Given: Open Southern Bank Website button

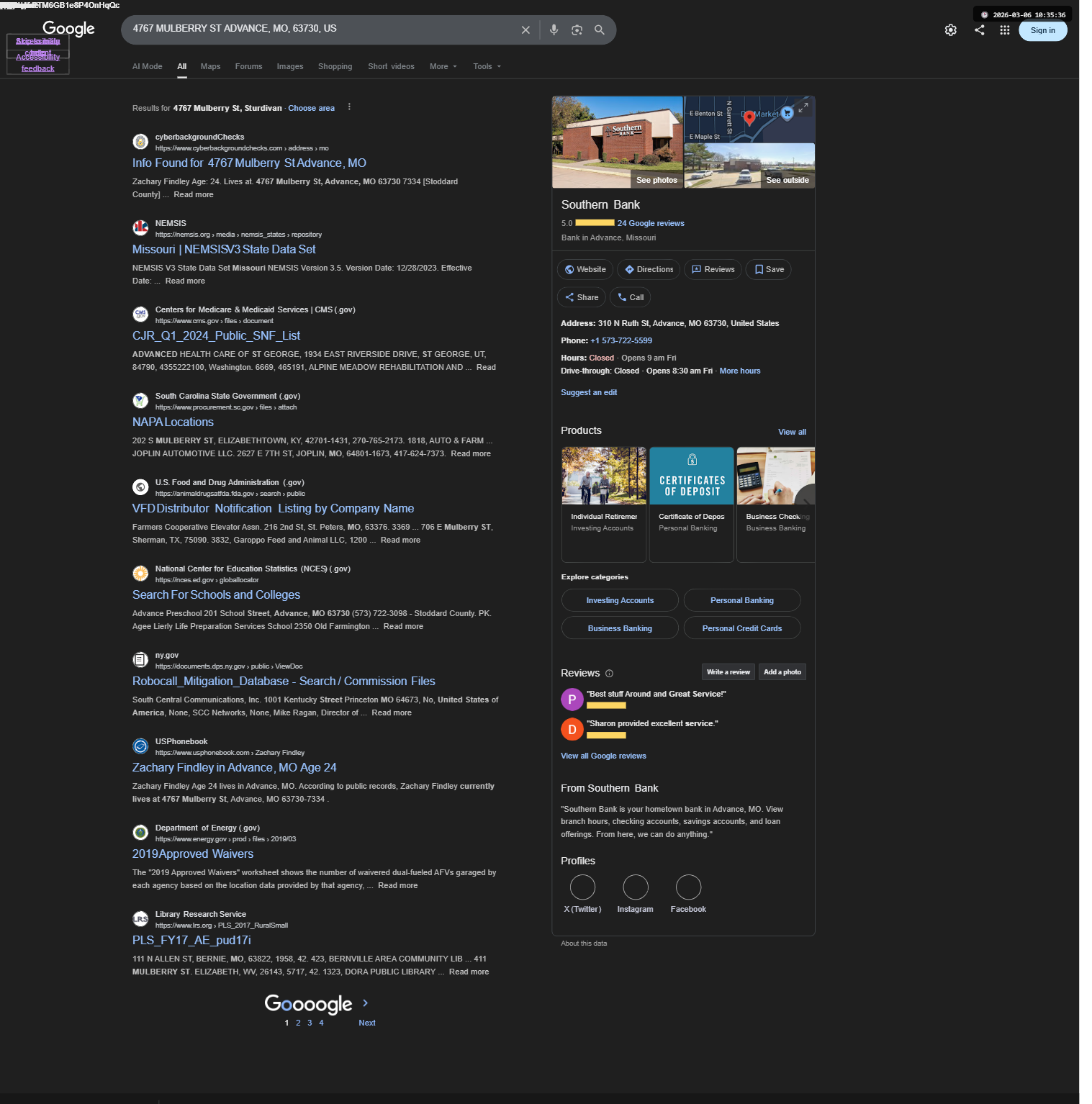Looking at the screenshot, I should point(585,270).
